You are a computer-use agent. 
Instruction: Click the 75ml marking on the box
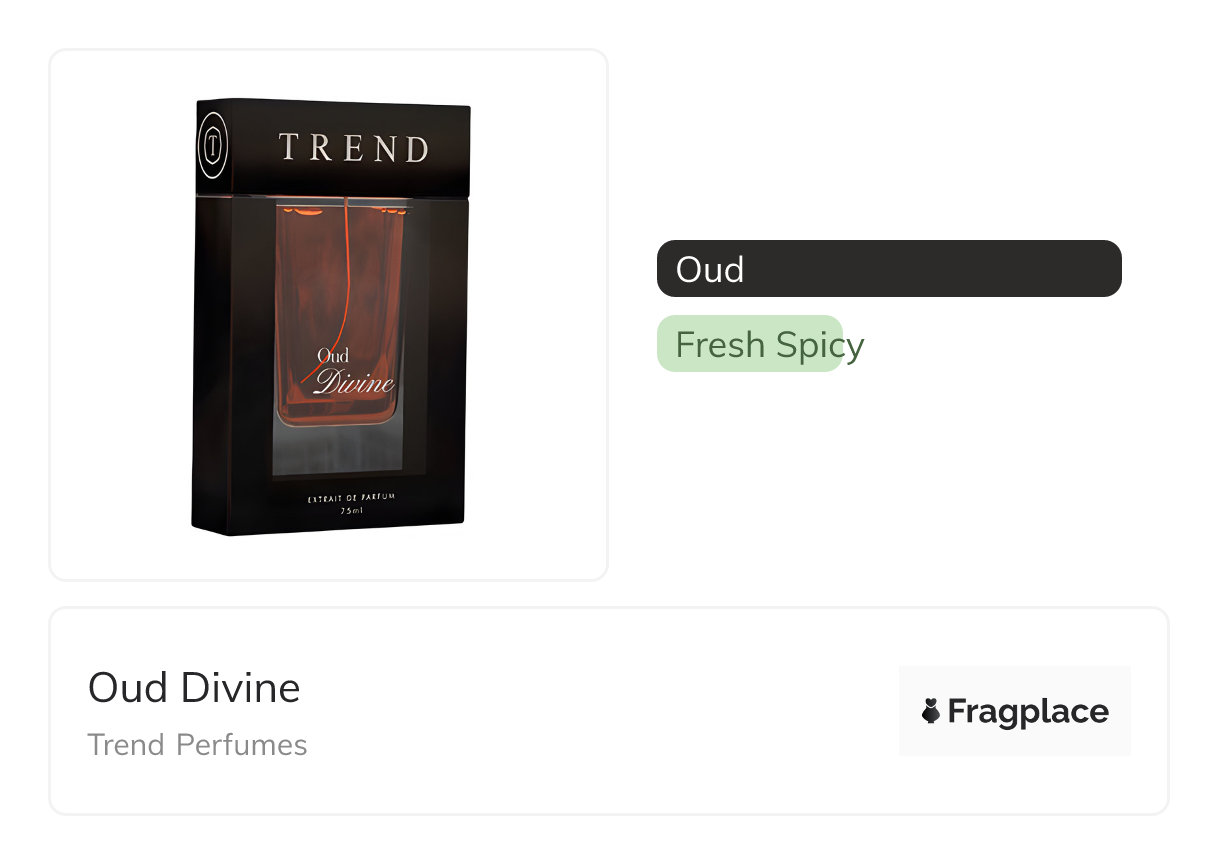point(351,510)
